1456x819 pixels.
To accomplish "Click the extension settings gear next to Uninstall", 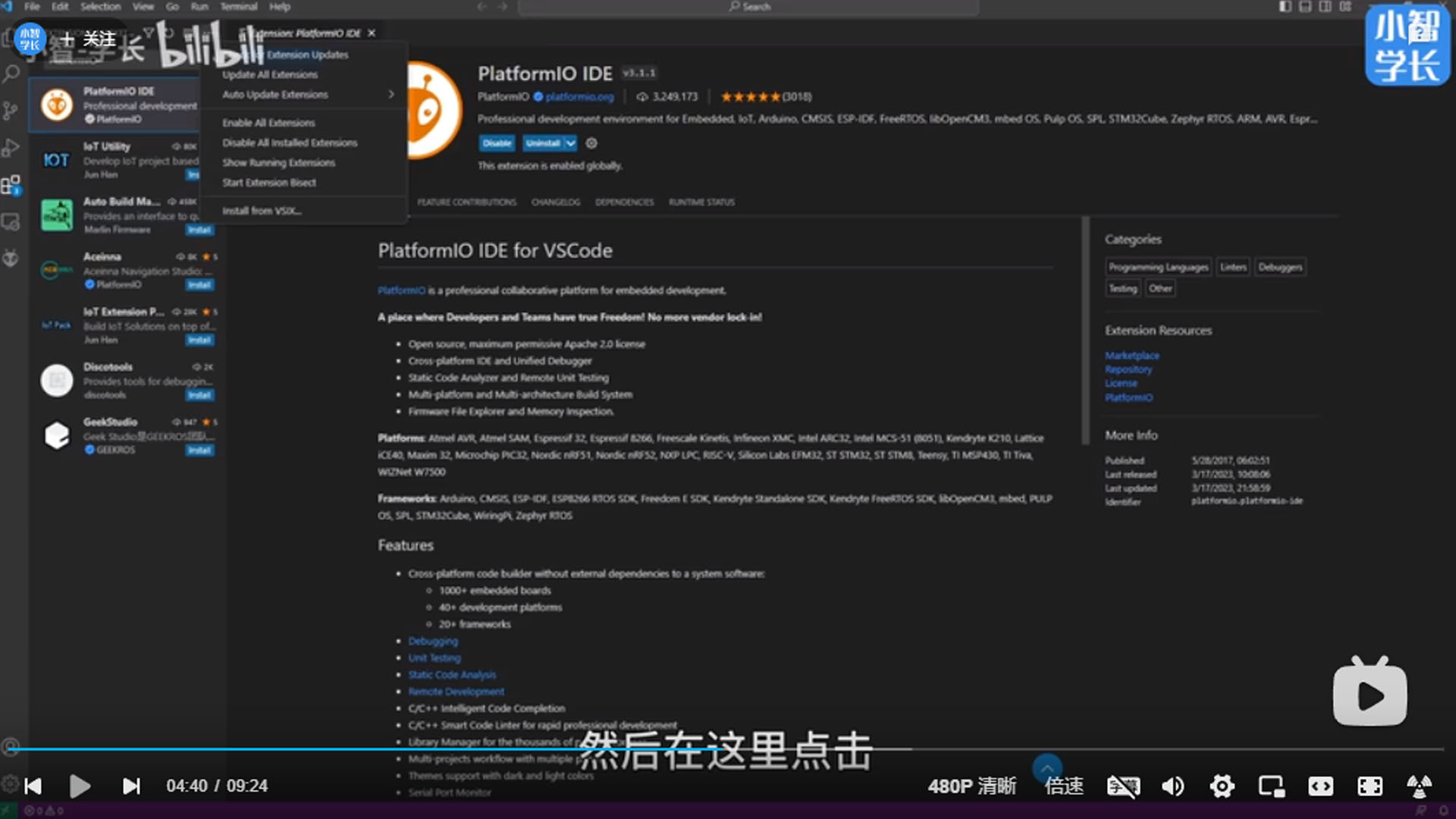I will [x=591, y=143].
